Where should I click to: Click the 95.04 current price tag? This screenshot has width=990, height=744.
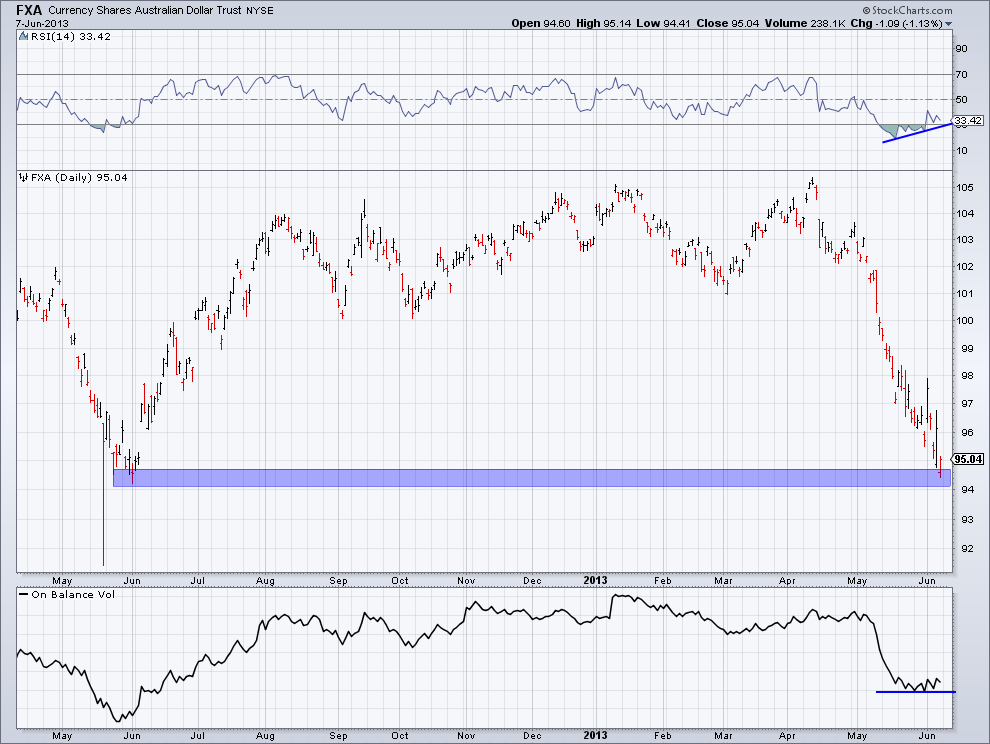point(967,459)
